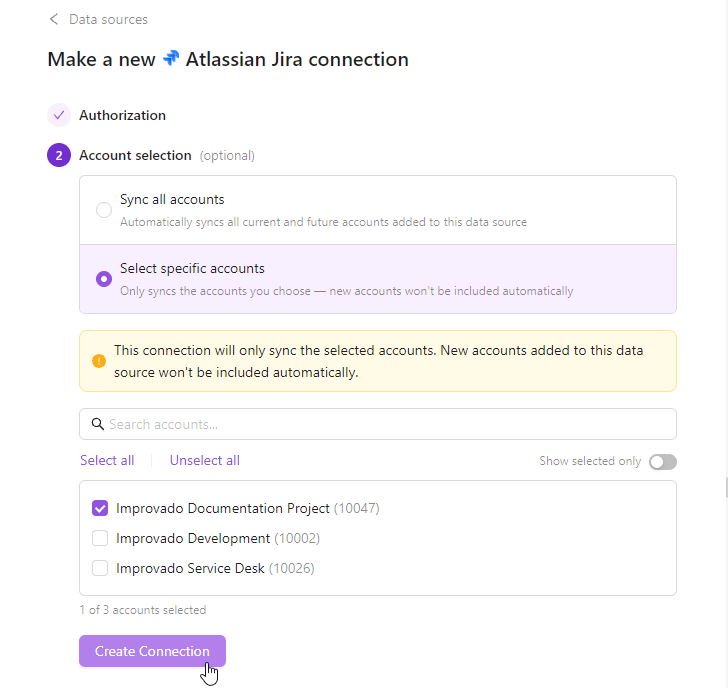728x688 pixels.
Task: Enable the Show selected only toggle
Action: point(663,461)
